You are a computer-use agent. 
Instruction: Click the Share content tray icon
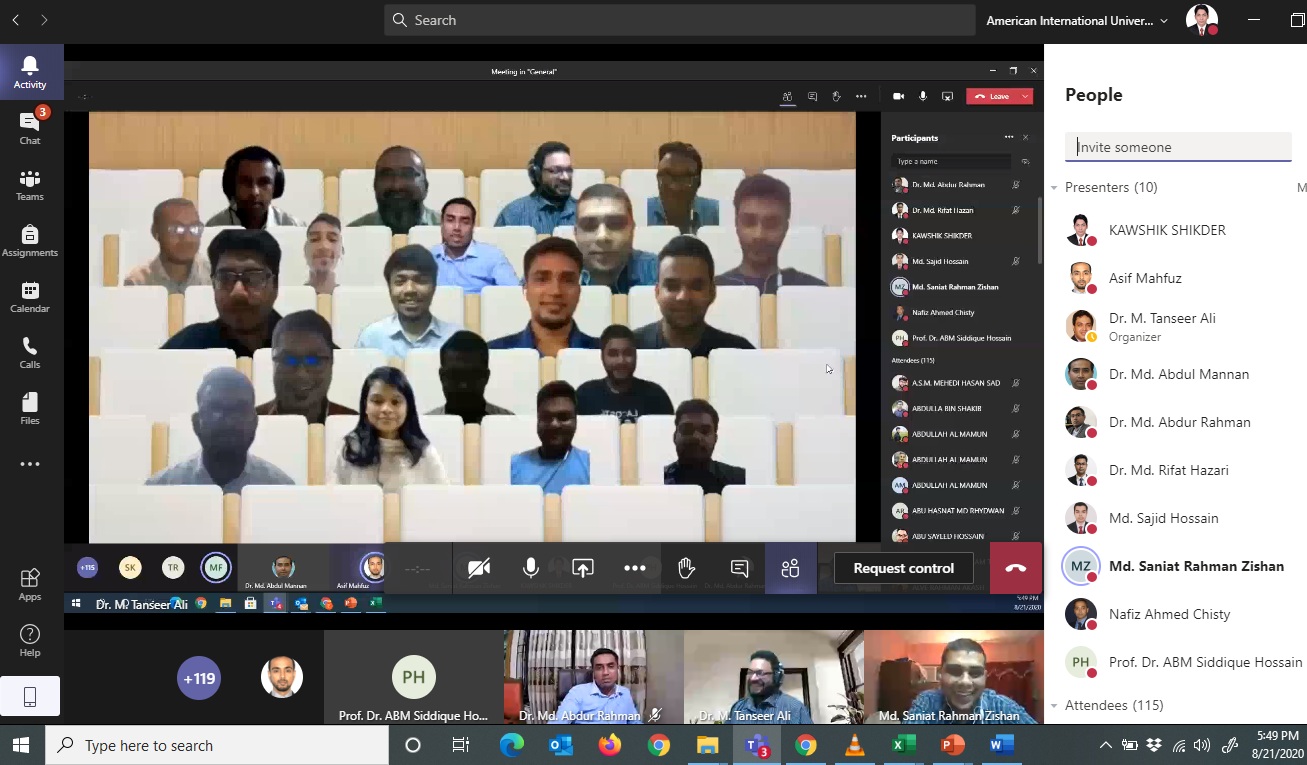(x=583, y=568)
